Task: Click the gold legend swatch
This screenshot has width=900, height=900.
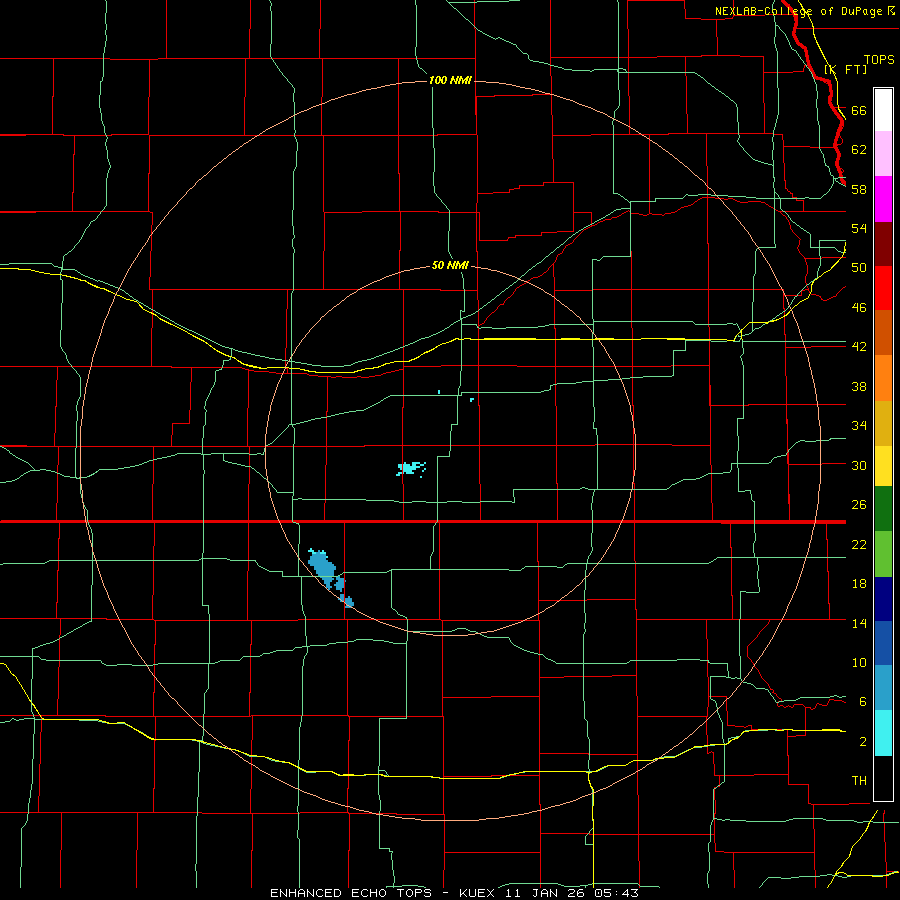Action: coord(883,423)
